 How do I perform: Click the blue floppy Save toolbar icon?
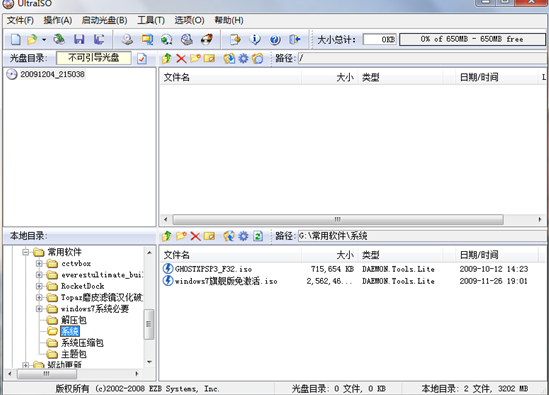[x=79, y=39]
